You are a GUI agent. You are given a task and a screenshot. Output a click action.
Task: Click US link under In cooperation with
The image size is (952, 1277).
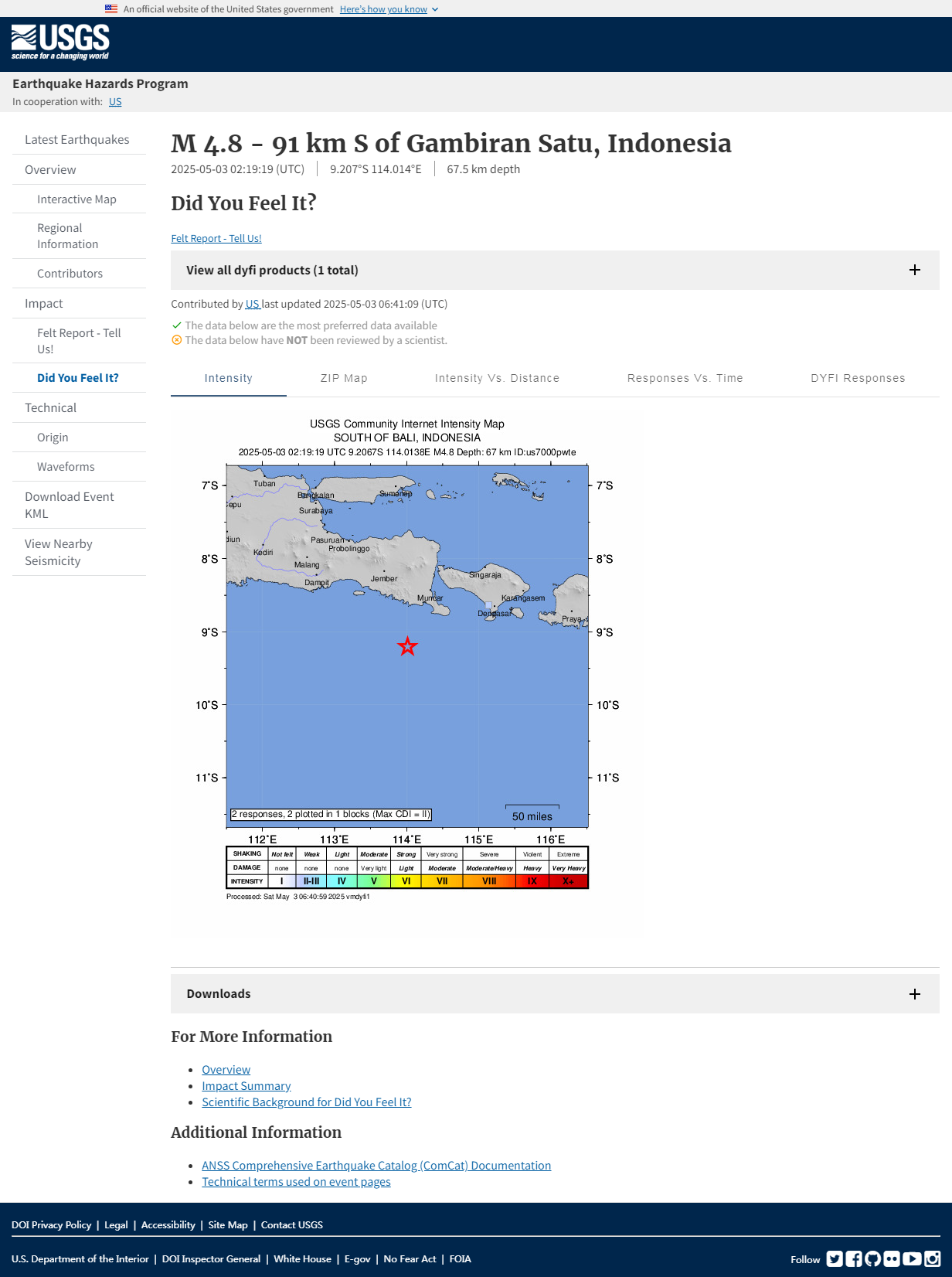pos(115,101)
